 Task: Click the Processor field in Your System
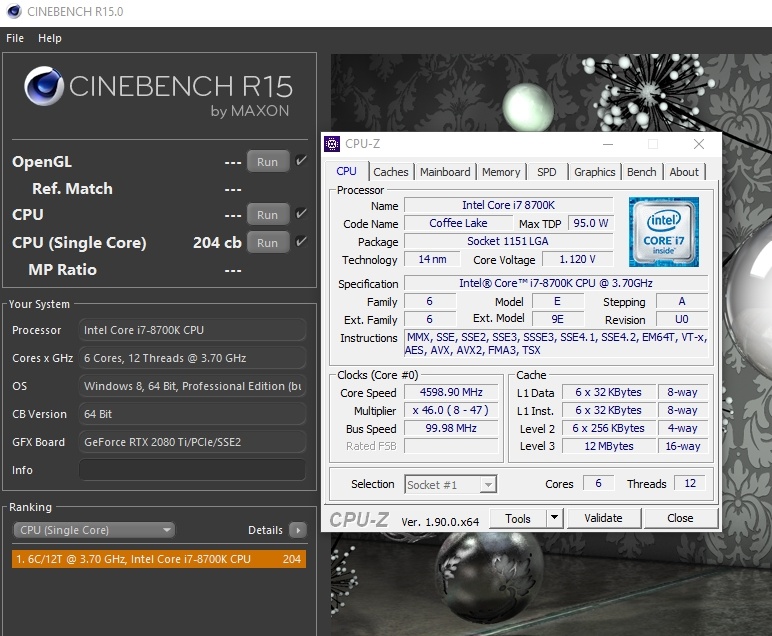pyautogui.click(x=192, y=330)
